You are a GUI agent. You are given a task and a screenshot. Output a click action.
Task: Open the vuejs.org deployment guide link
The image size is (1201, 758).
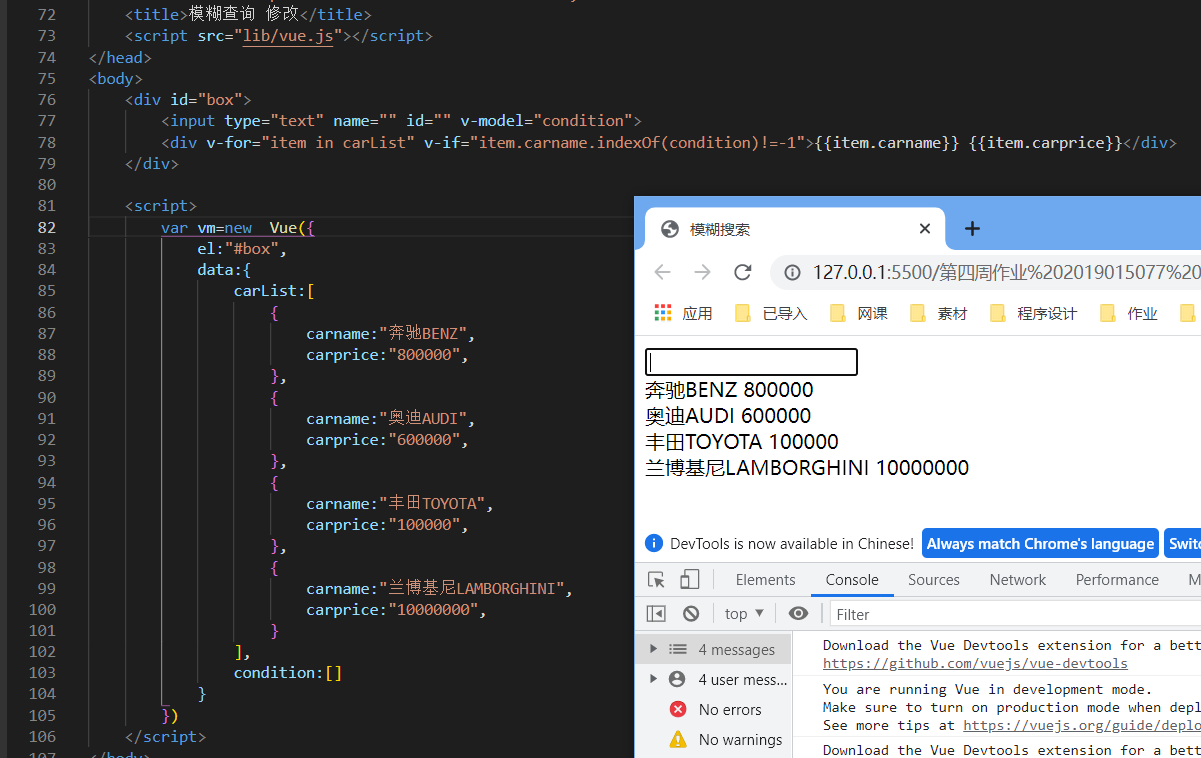(1081, 725)
